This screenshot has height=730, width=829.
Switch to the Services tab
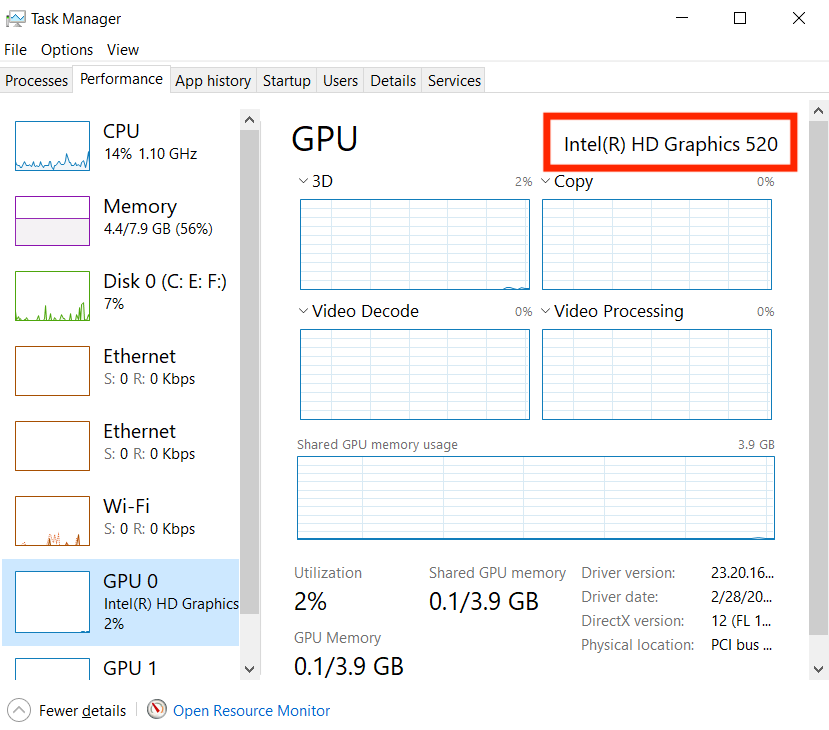click(454, 80)
